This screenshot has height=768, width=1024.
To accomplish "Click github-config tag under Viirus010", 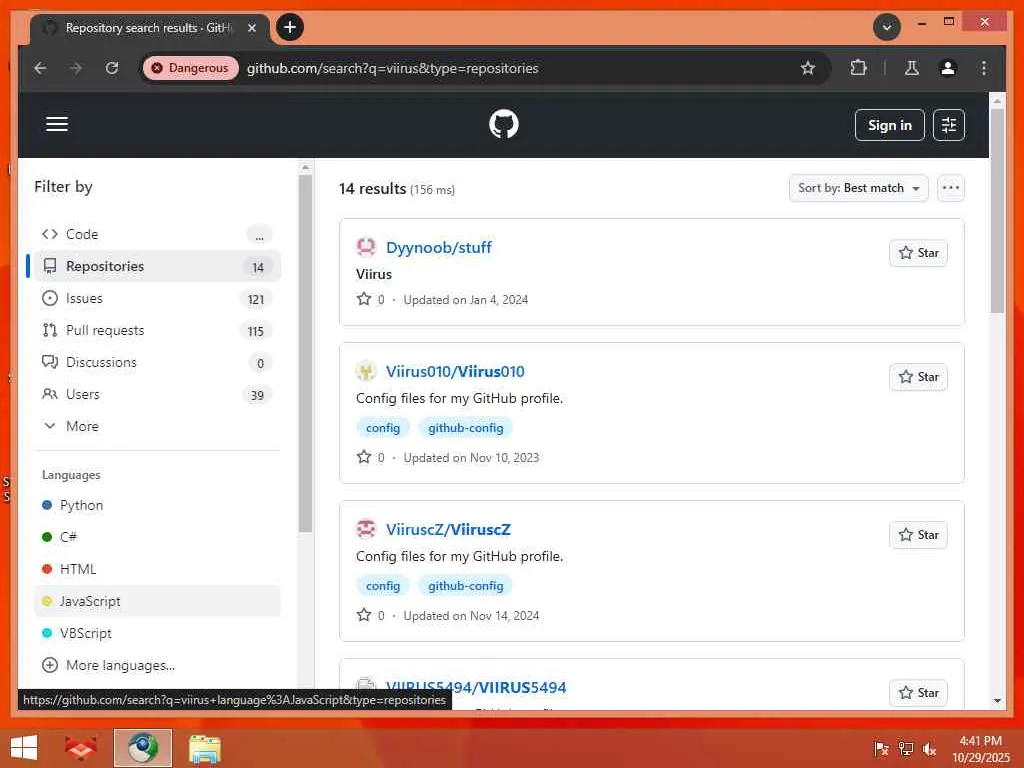I will 466,428.
